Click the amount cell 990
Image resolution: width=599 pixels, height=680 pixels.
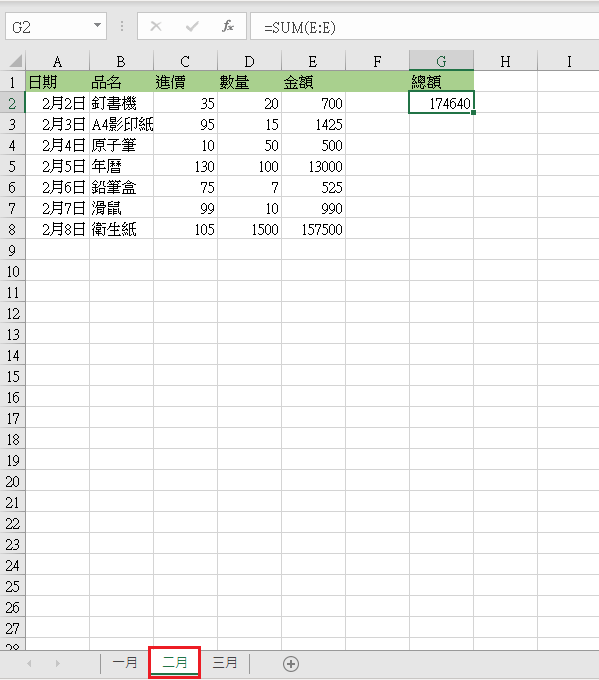[313, 208]
